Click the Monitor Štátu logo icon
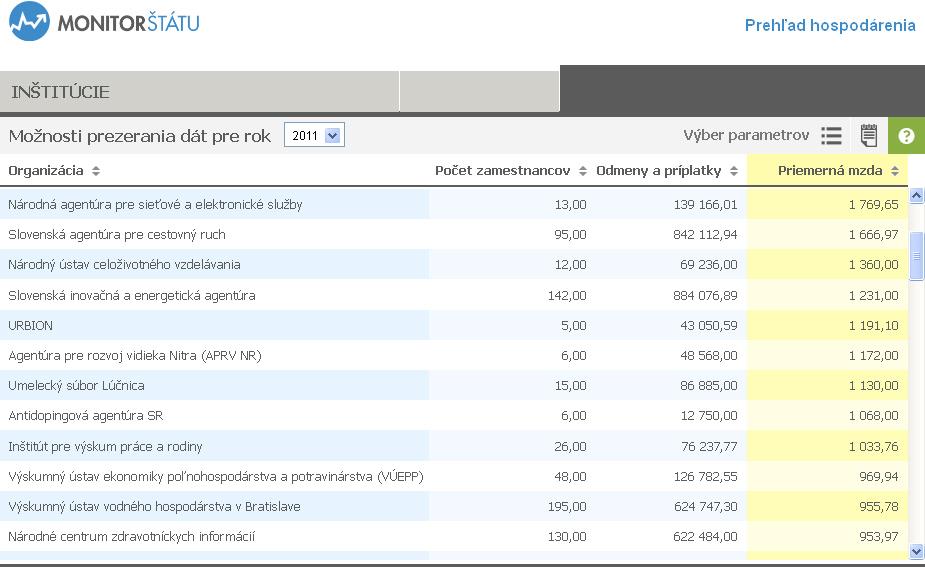This screenshot has width=925, height=567. (x=28, y=22)
